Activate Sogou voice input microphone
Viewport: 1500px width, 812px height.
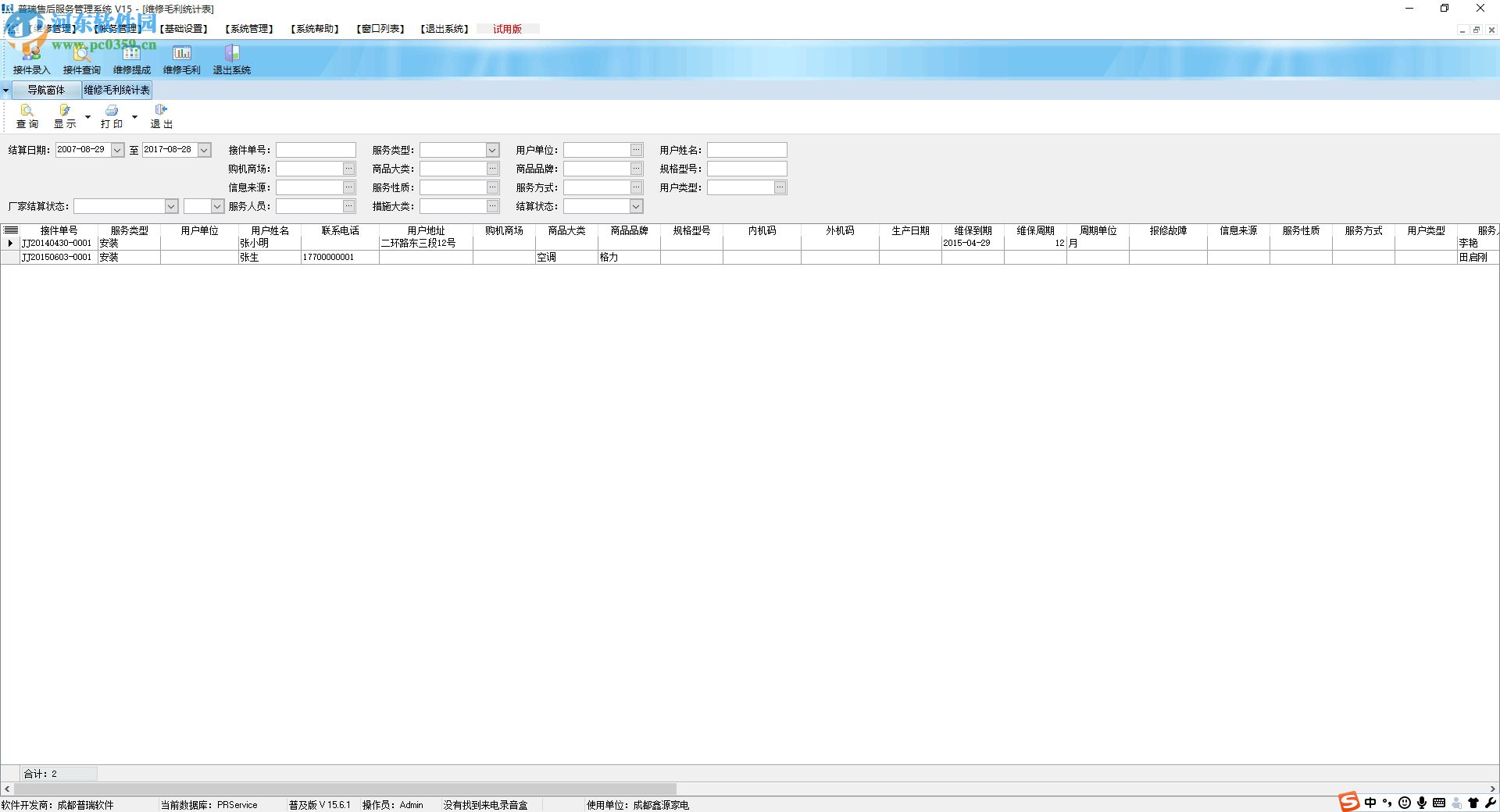point(1422,803)
